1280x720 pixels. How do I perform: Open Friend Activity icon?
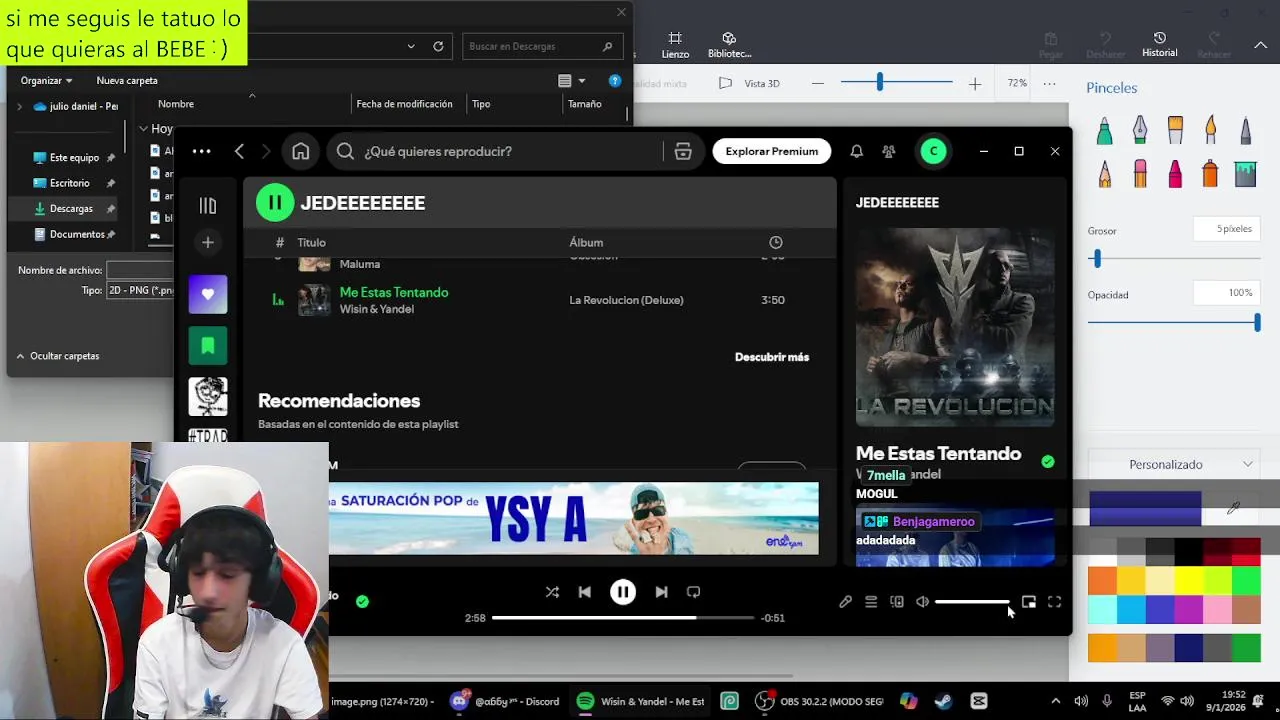pyautogui.click(x=889, y=151)
